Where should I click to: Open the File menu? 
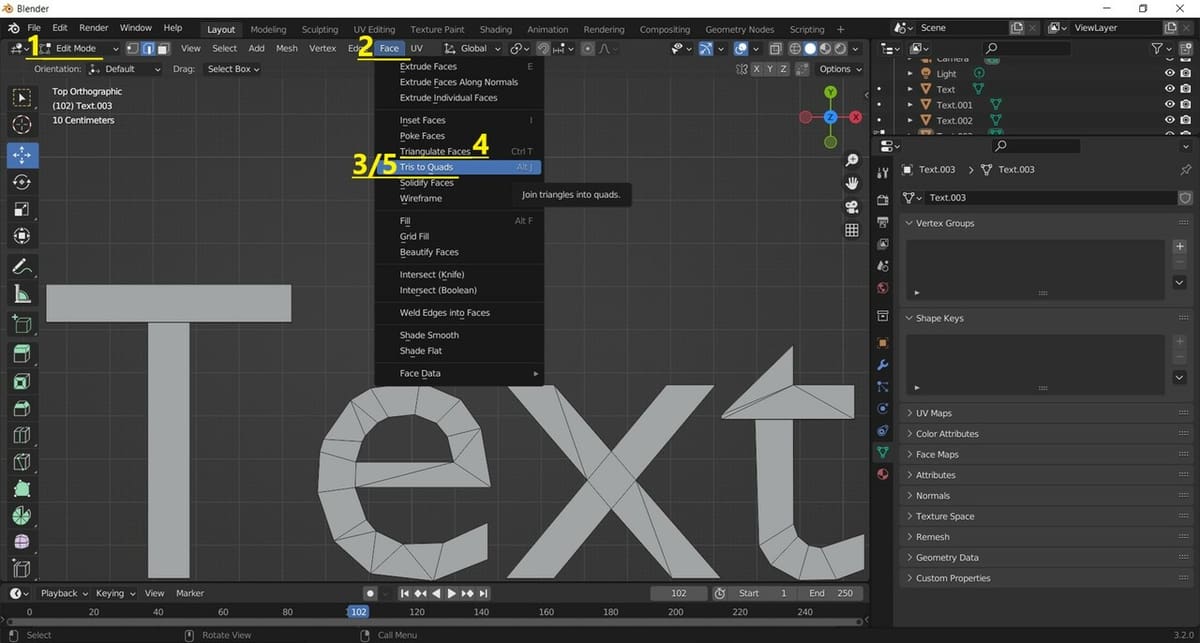tap(34, 27)
